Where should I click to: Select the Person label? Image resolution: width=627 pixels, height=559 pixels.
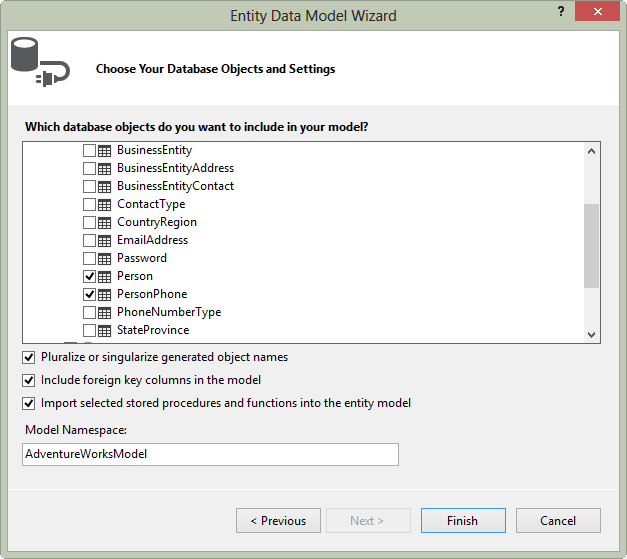point(135,276)
